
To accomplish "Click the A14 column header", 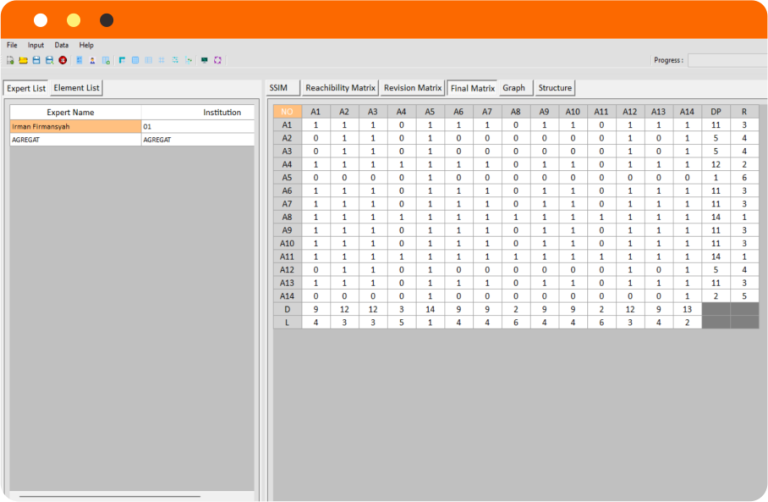I will [x=687, y=112].
